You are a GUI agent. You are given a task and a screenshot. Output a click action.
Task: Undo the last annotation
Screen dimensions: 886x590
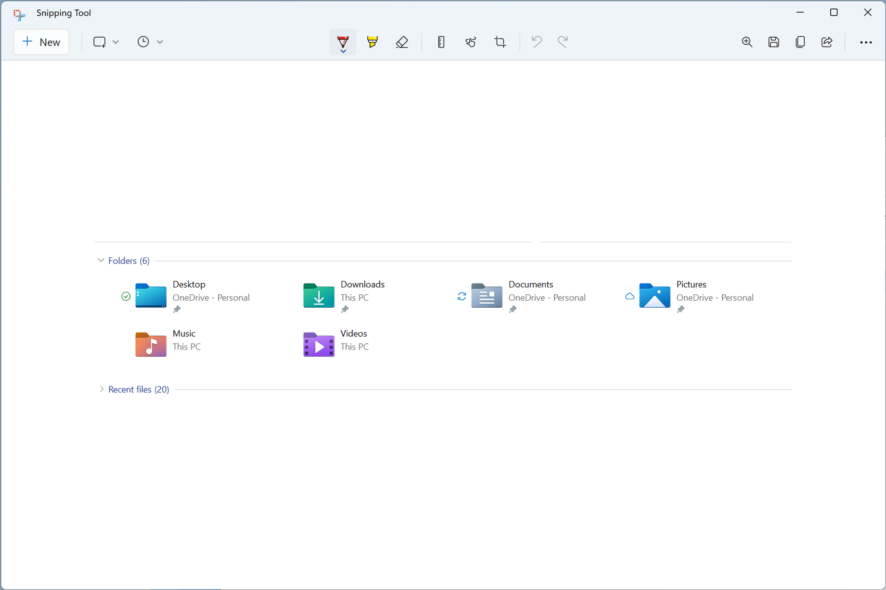point(536,42)
